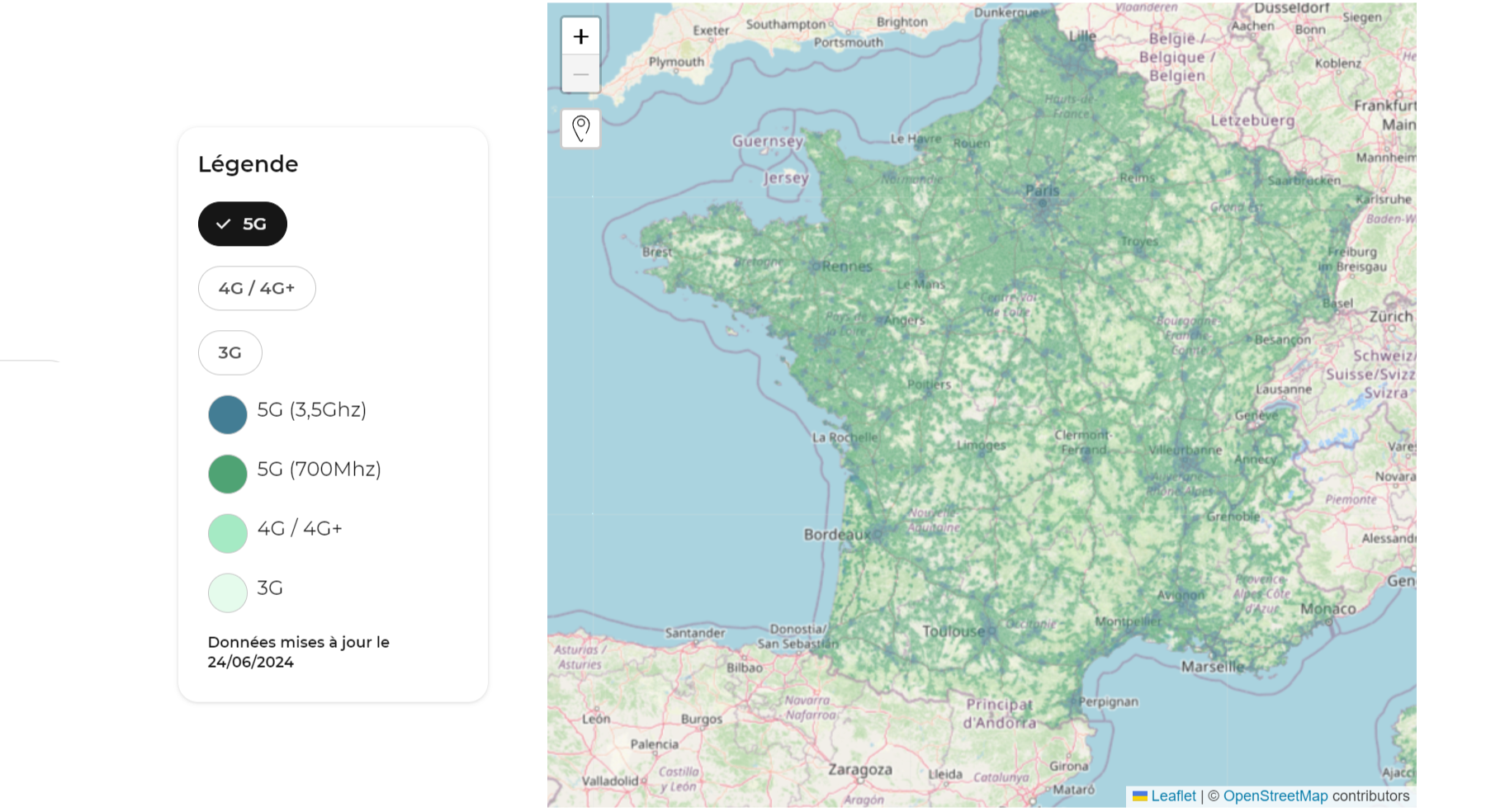Screen dimensions: 1486x812
Task: Click the 5G (700Mhz) legend circle
Action: (x=227, y=474)
